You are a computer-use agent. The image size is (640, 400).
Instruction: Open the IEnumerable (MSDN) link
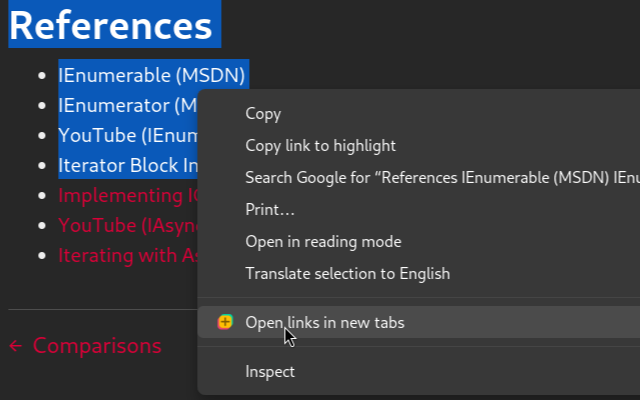(x=151, y=75)
